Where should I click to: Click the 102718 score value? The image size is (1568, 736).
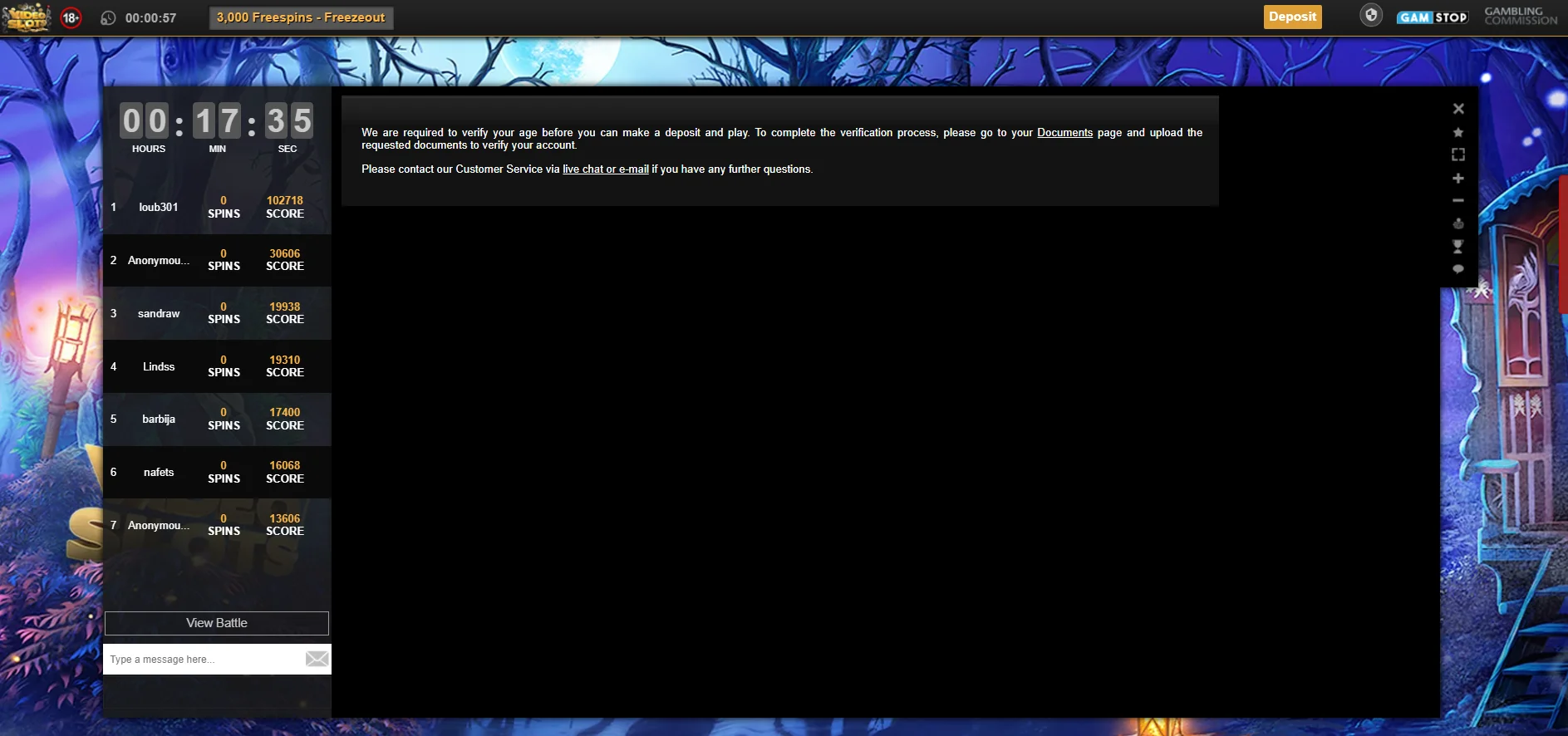pyautogui.click(x=285, y=201)
